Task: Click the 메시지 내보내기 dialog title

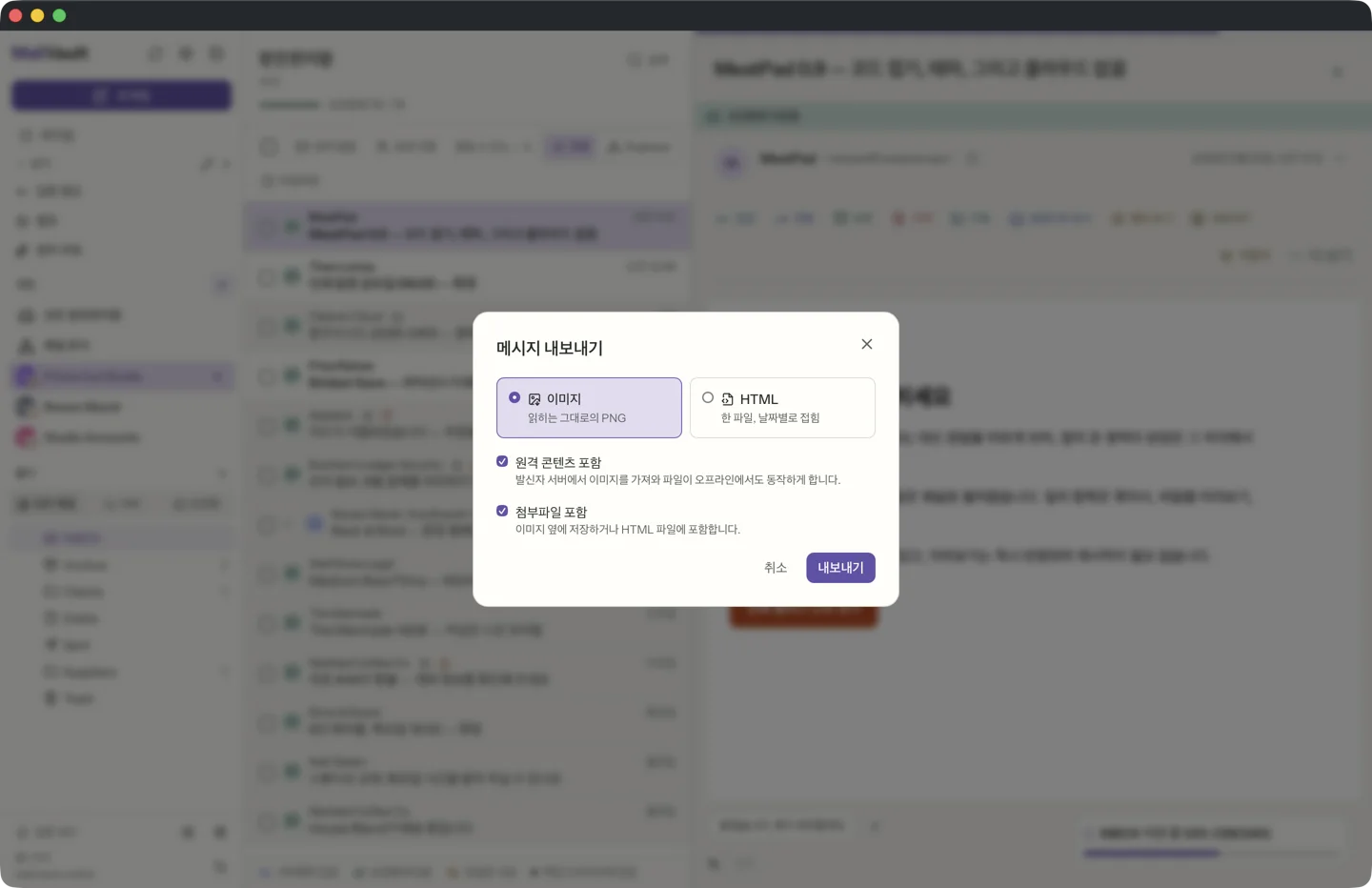Action: click(550, 348)
